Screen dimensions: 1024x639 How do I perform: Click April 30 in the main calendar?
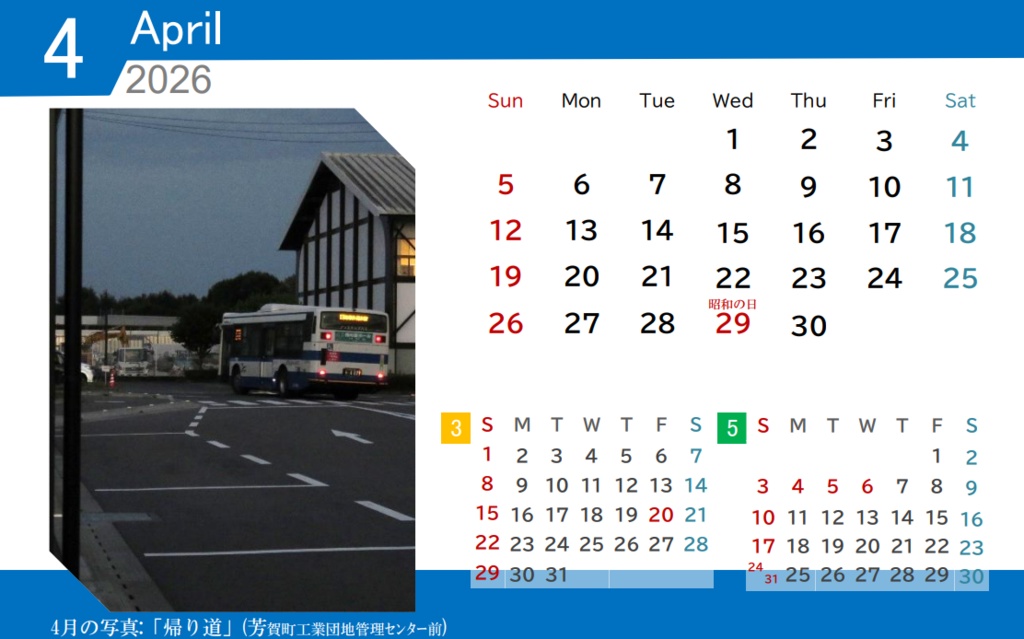pyautogui.click(x=808, y=326)
